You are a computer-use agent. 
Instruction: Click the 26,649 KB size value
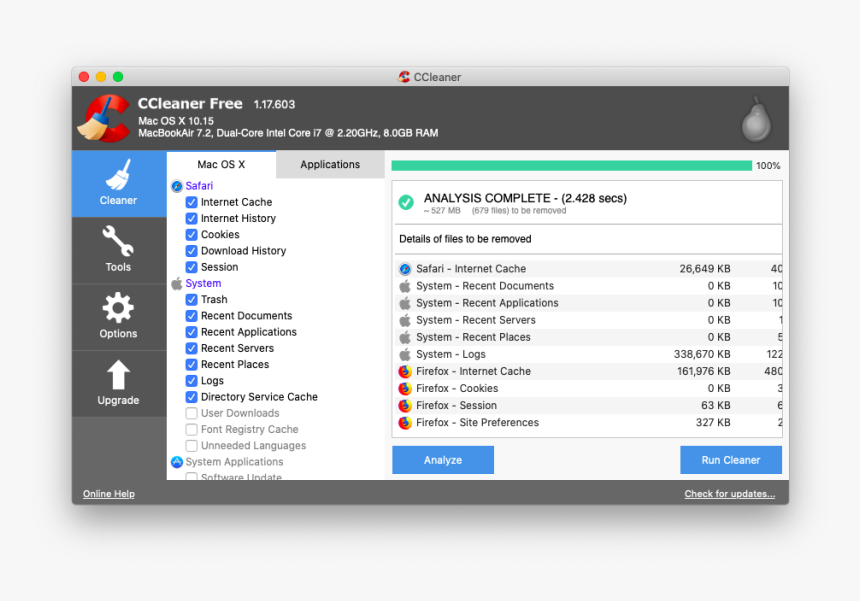coord(705,269)
